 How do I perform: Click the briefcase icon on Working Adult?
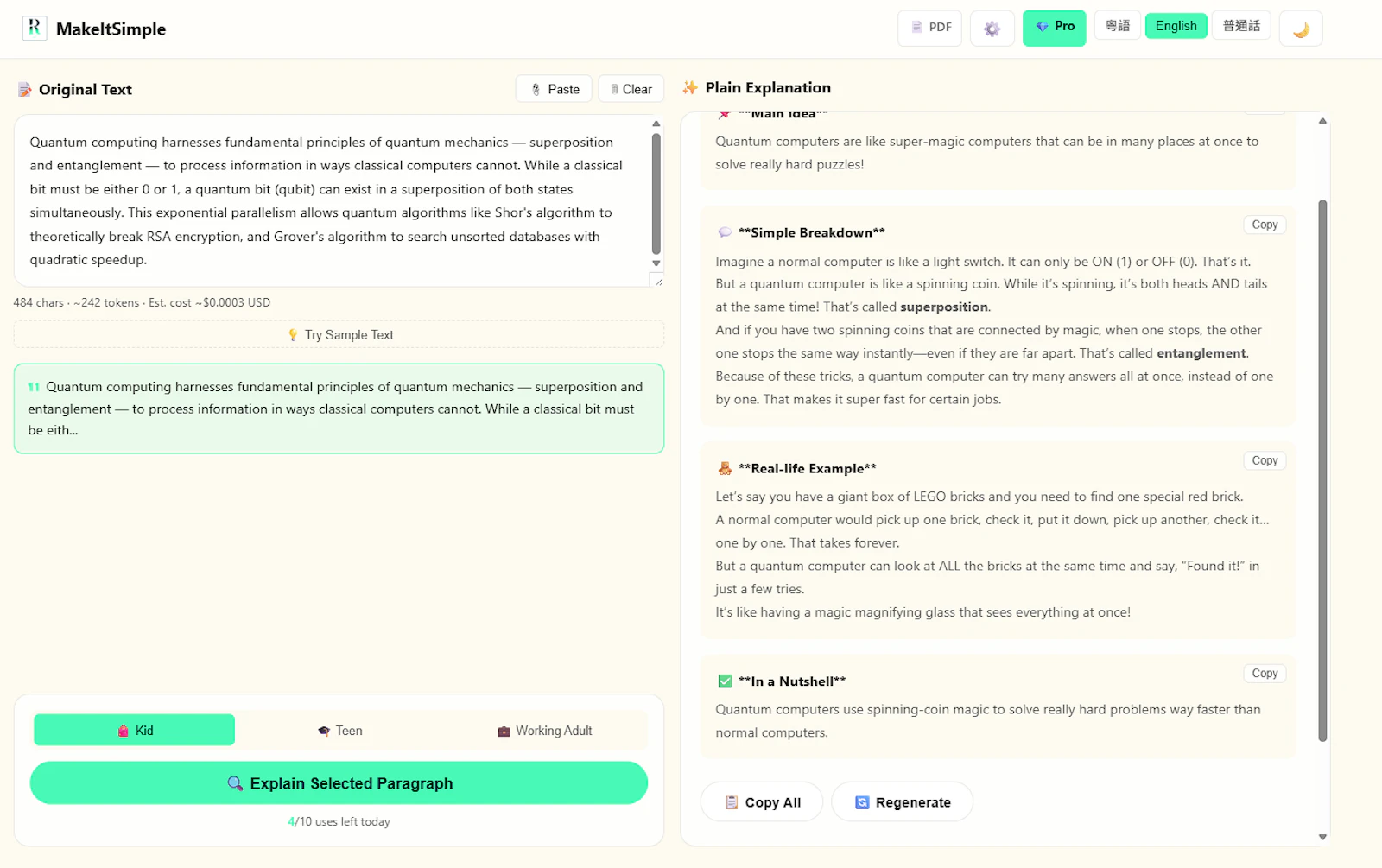click(504, 732)
